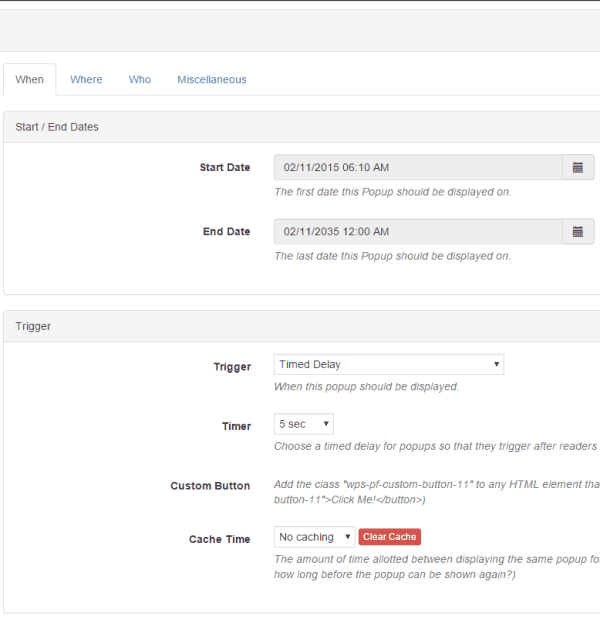The width and height of the screenshot is (600, 627).
Task: Click the End Date field label
Action: (x=226, y=232)
